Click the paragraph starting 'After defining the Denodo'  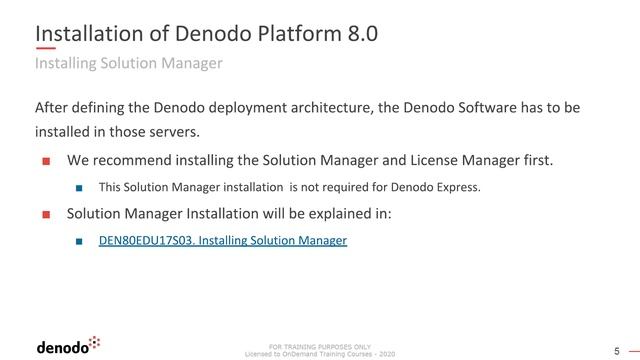click(307, 120)
